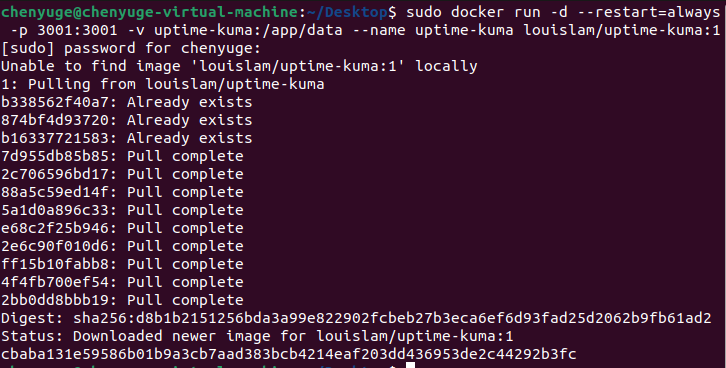Click the '-p 3001:3001' port argument
The height and width of the screenshot is (368, 726).
coord(64,30)
